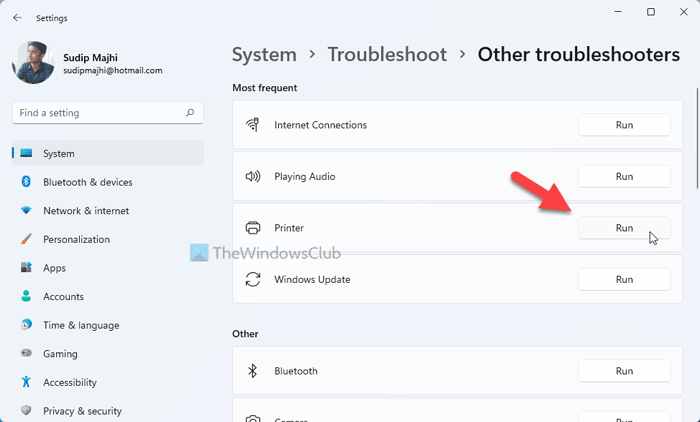Navigate to System in the breadcrumb
This screenshot has height=422, width=700.
click(264, 54)
